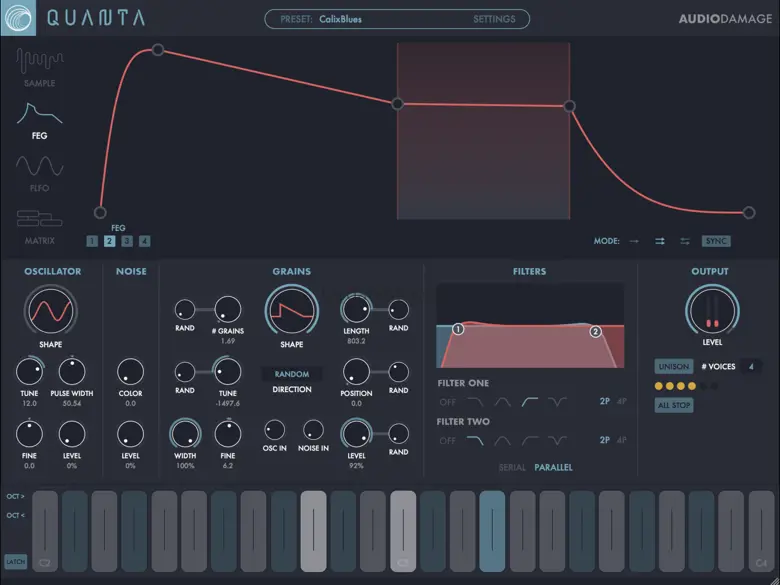Select SERIAL filter routing
The height and width of the screenshot is (585, 780).
(512, 467)
